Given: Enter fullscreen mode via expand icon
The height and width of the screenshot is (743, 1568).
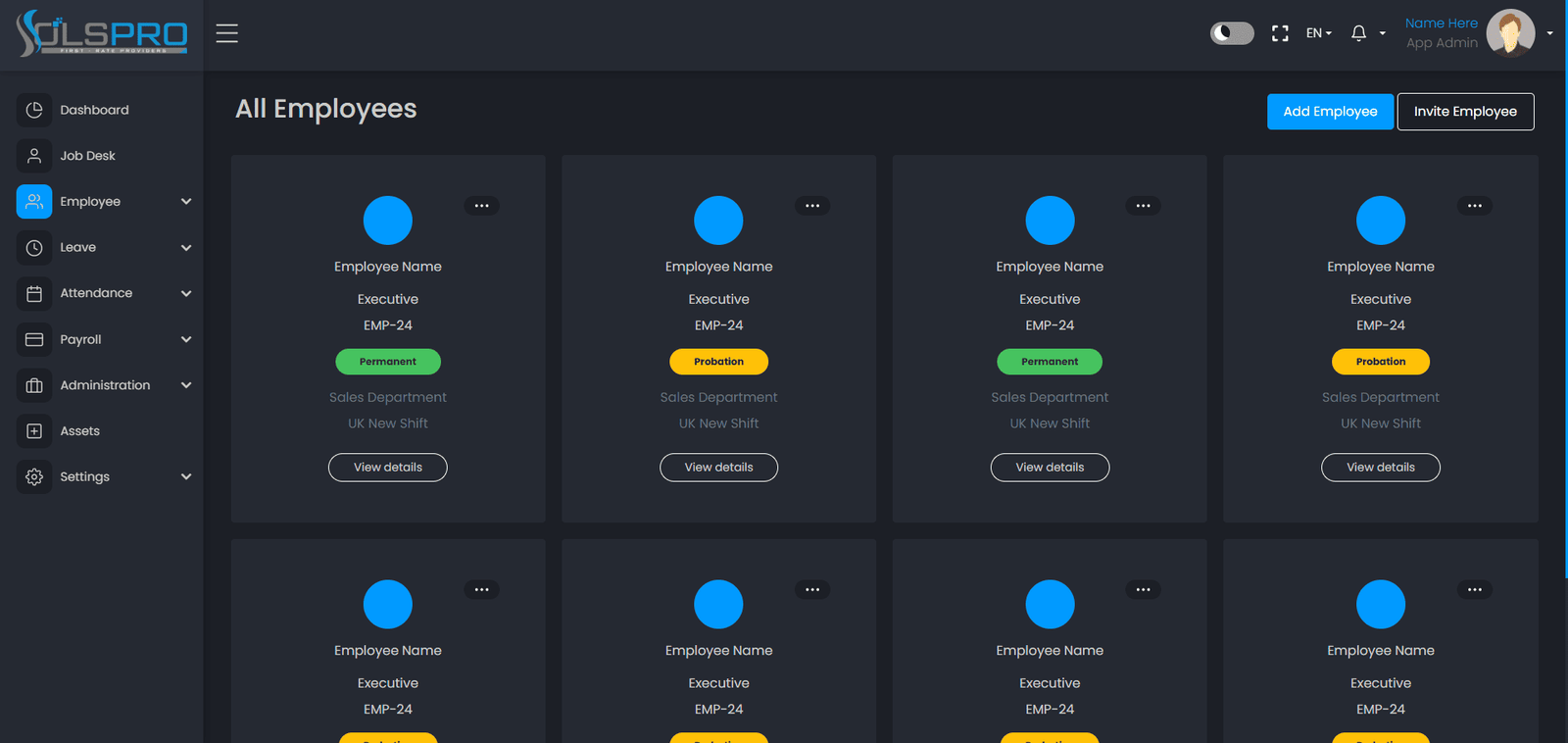Looking at the screenshot, I should click(x=1280, y=33).
